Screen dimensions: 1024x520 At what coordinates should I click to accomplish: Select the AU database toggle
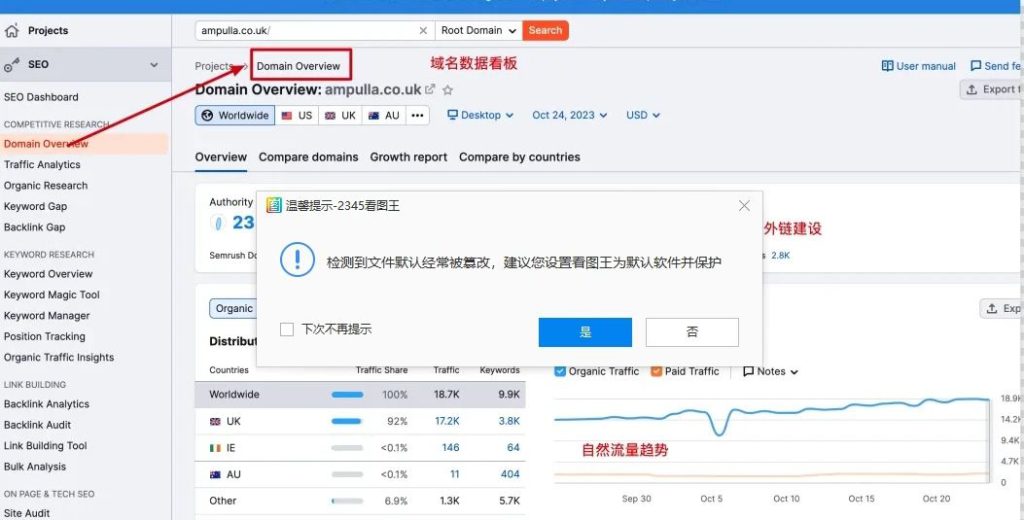[x=384, y=116]
